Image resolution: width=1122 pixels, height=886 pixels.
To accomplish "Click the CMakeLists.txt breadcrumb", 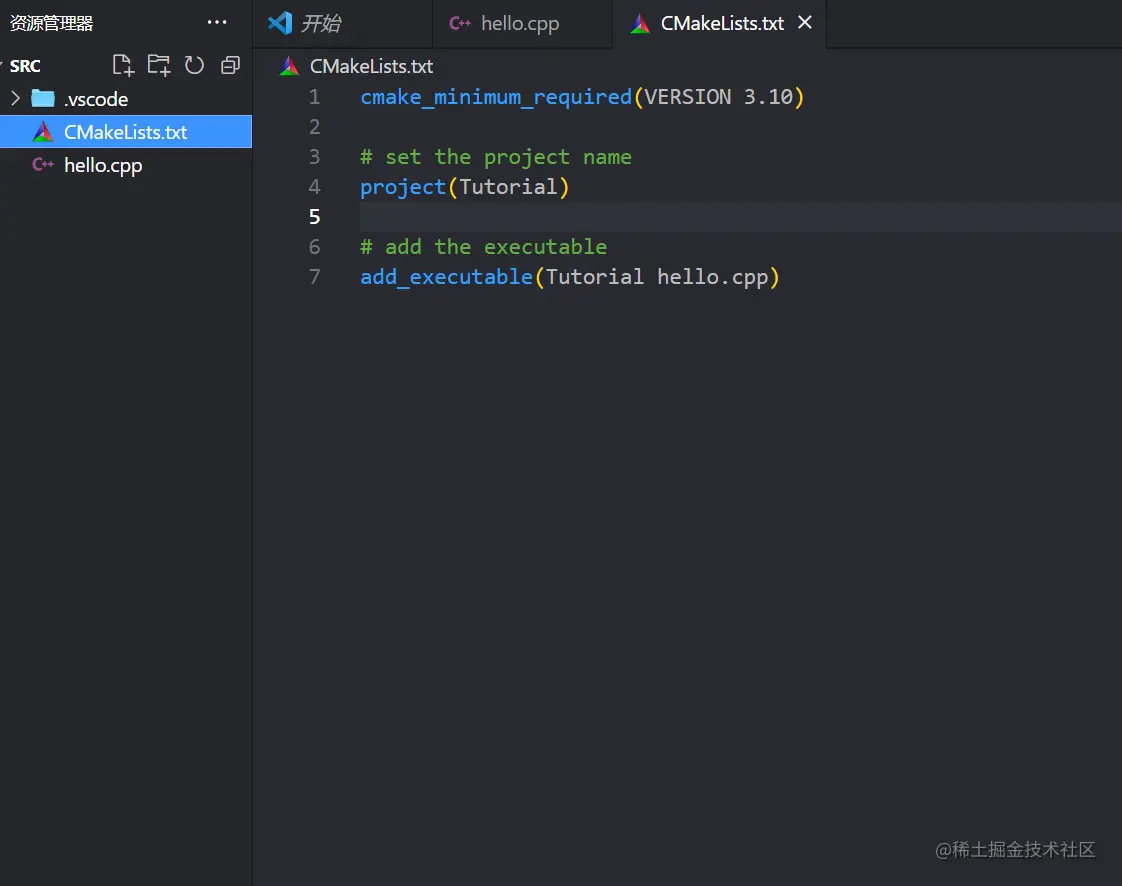I will tap(371, 66).
